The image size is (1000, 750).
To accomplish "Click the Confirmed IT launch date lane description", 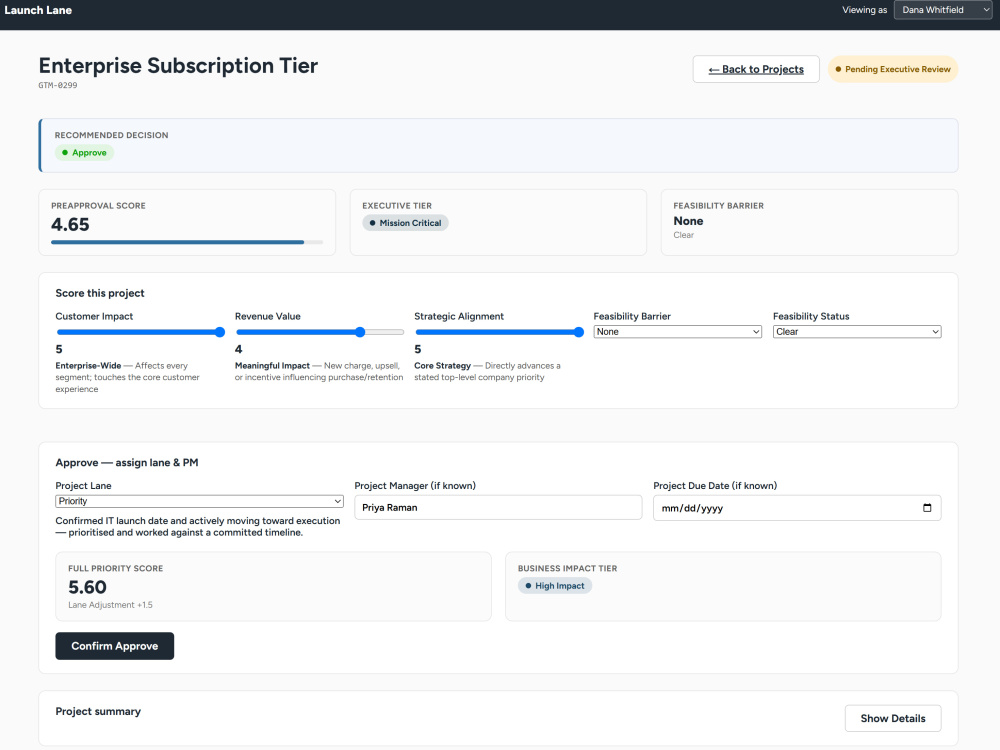I will coord(198,527).
